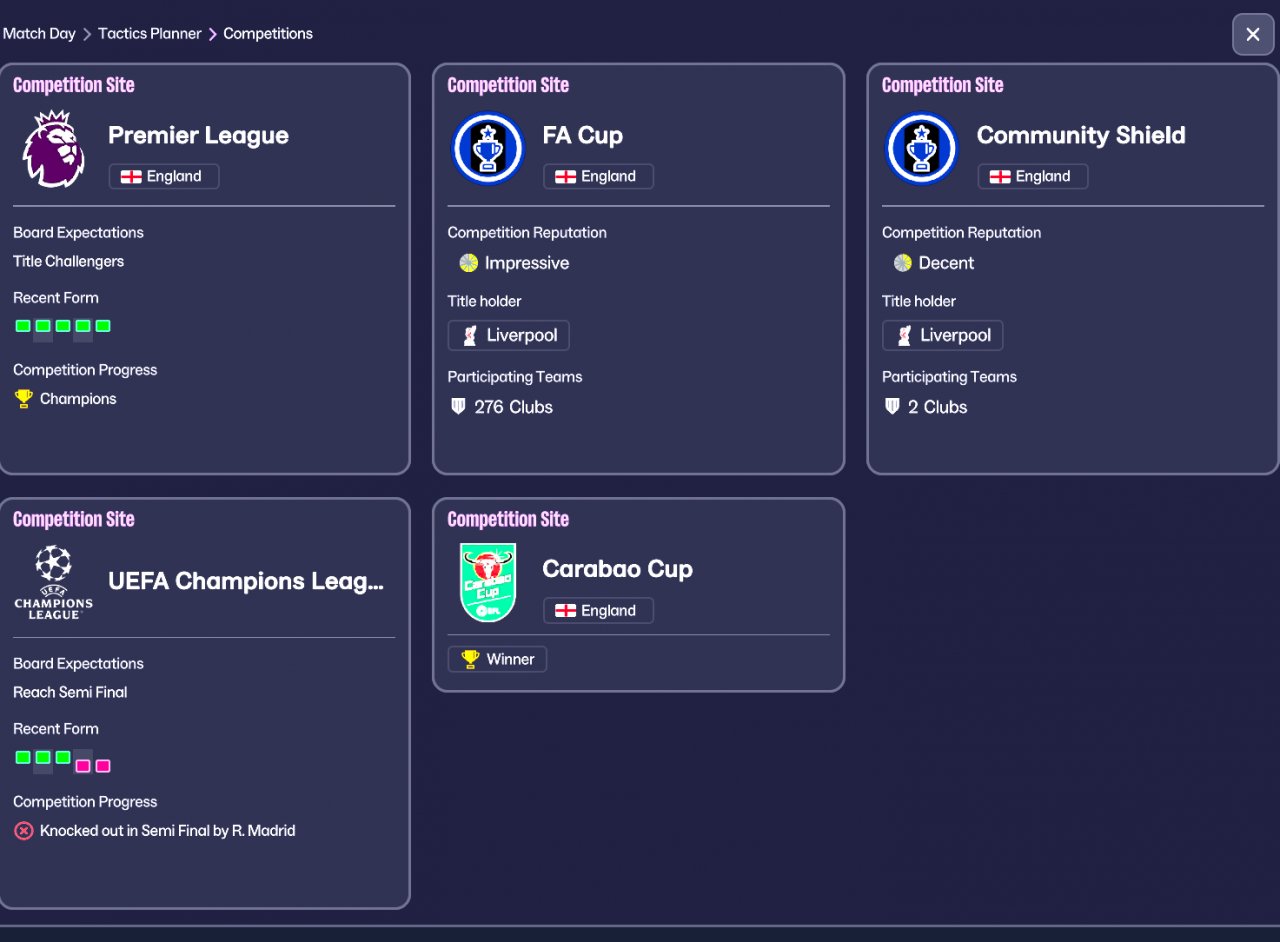This screenshot has width=1280, height=942.
Task: Click the Premier League lion logo
Action: [x=53, y=149]
